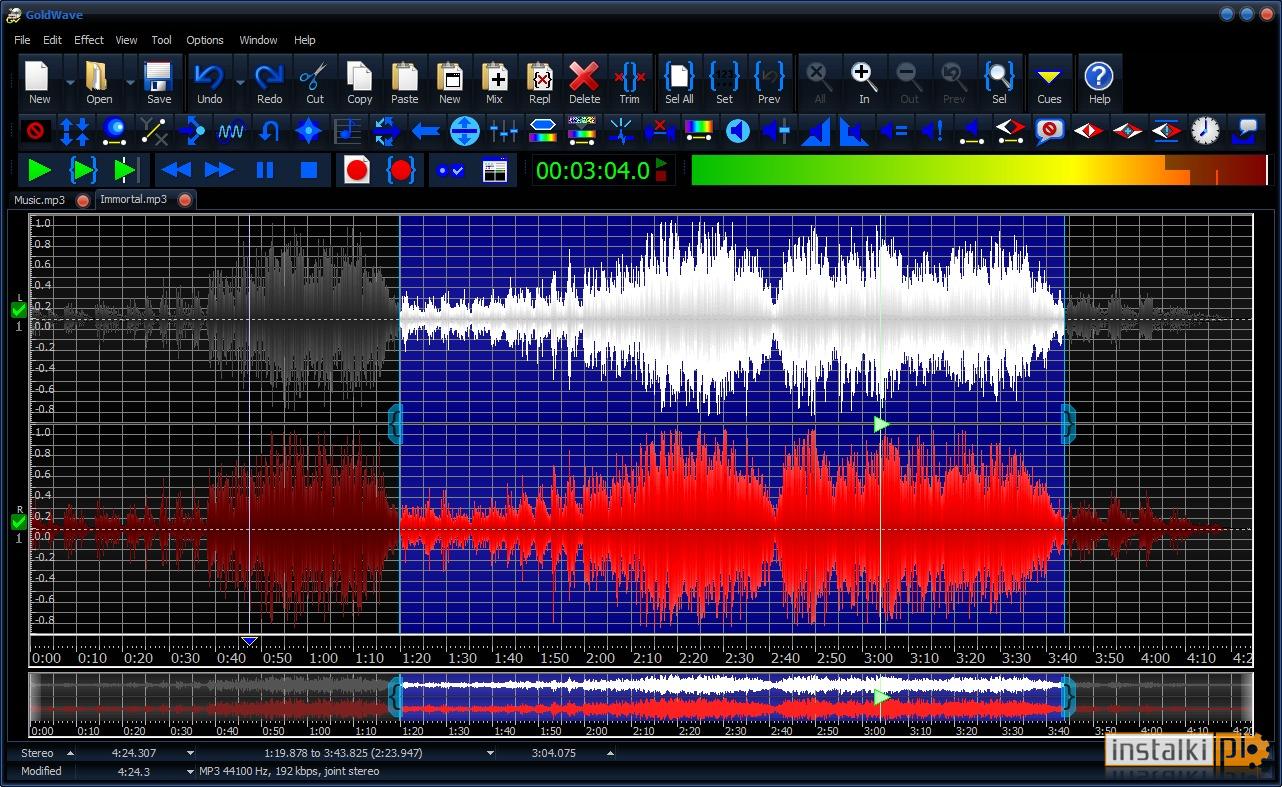The image size is (1282, 787).
Task: Select the Immortal.mp3 tab
Action: 133,200
